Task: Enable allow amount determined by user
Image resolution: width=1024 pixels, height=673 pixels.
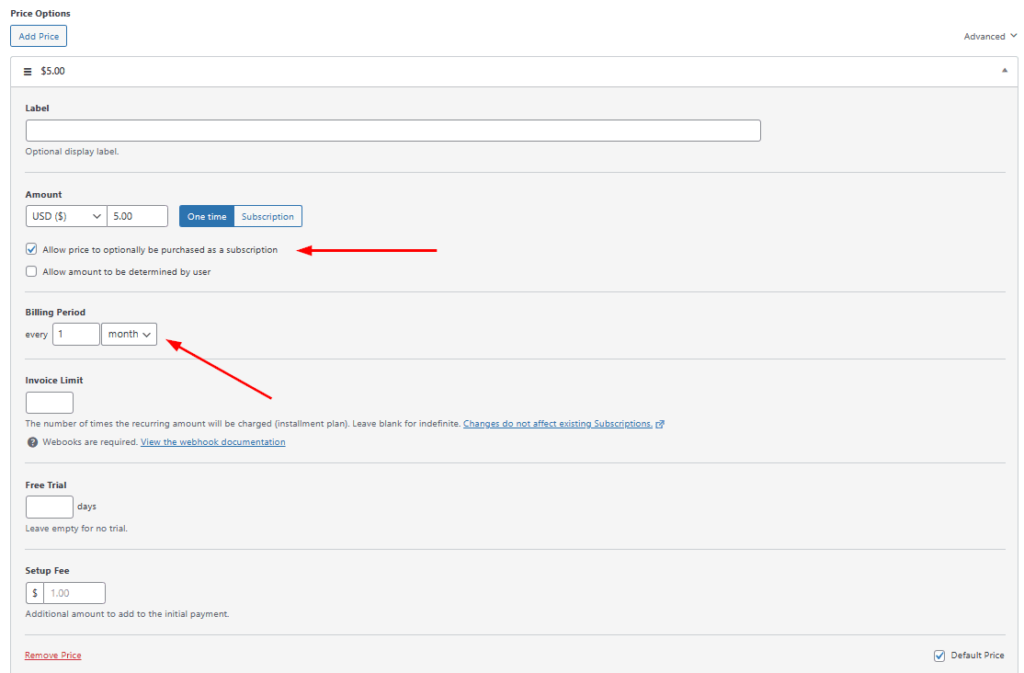Action: tap(32, 272)
